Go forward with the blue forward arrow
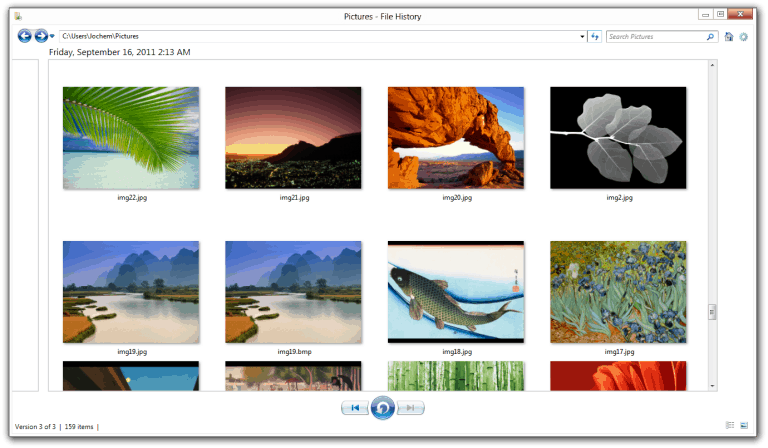The image size is (768, 448). coord(41,36)
